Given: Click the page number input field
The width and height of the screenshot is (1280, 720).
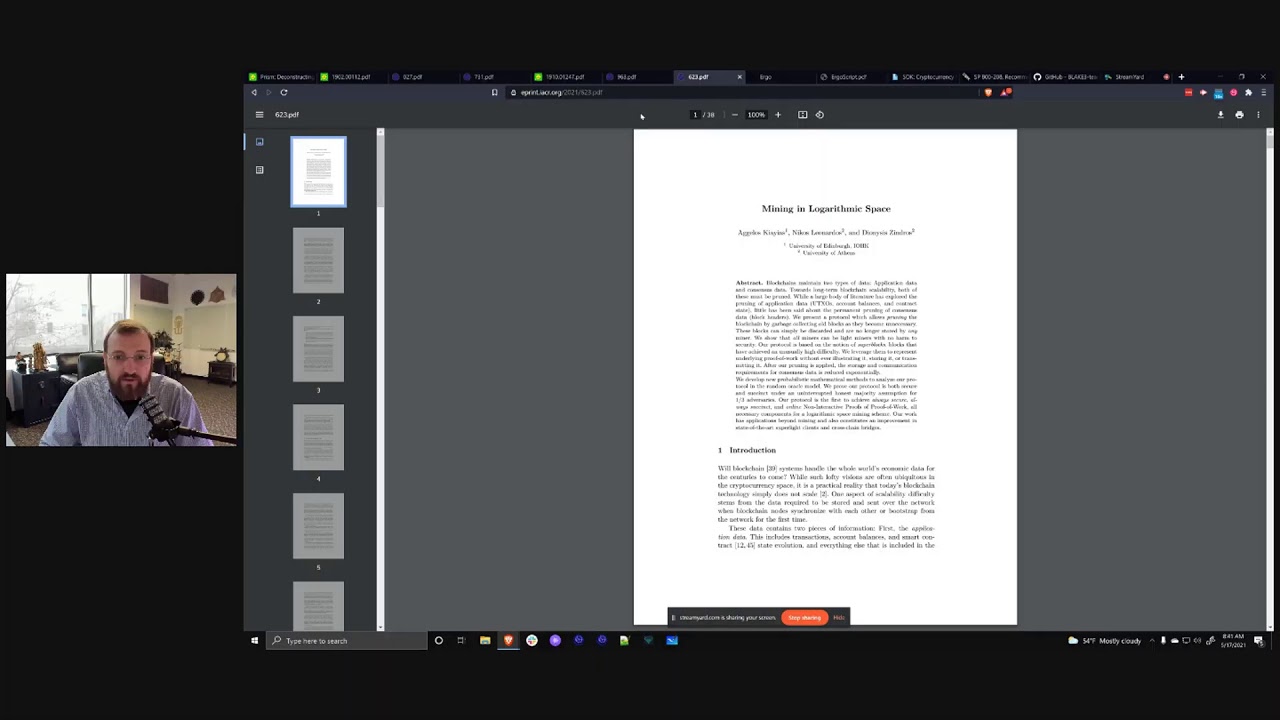Looking at the screenshot, I should pos(695,114).
